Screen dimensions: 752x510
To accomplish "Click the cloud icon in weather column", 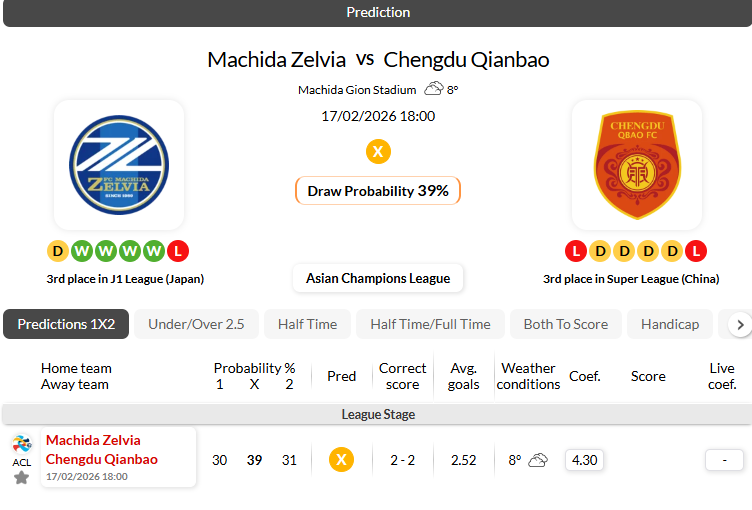I will [538, 460].
